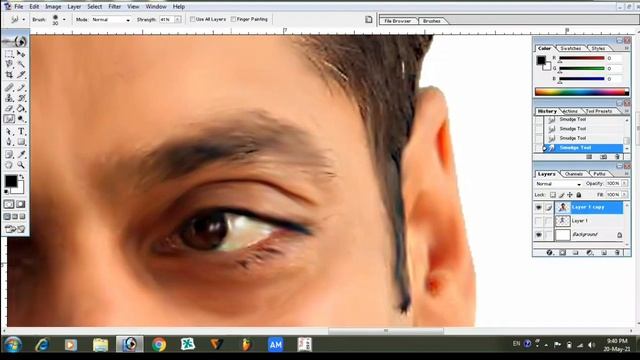Switch to the Actions tab
The width and height of the screenshot is (640, 360).
570,111
